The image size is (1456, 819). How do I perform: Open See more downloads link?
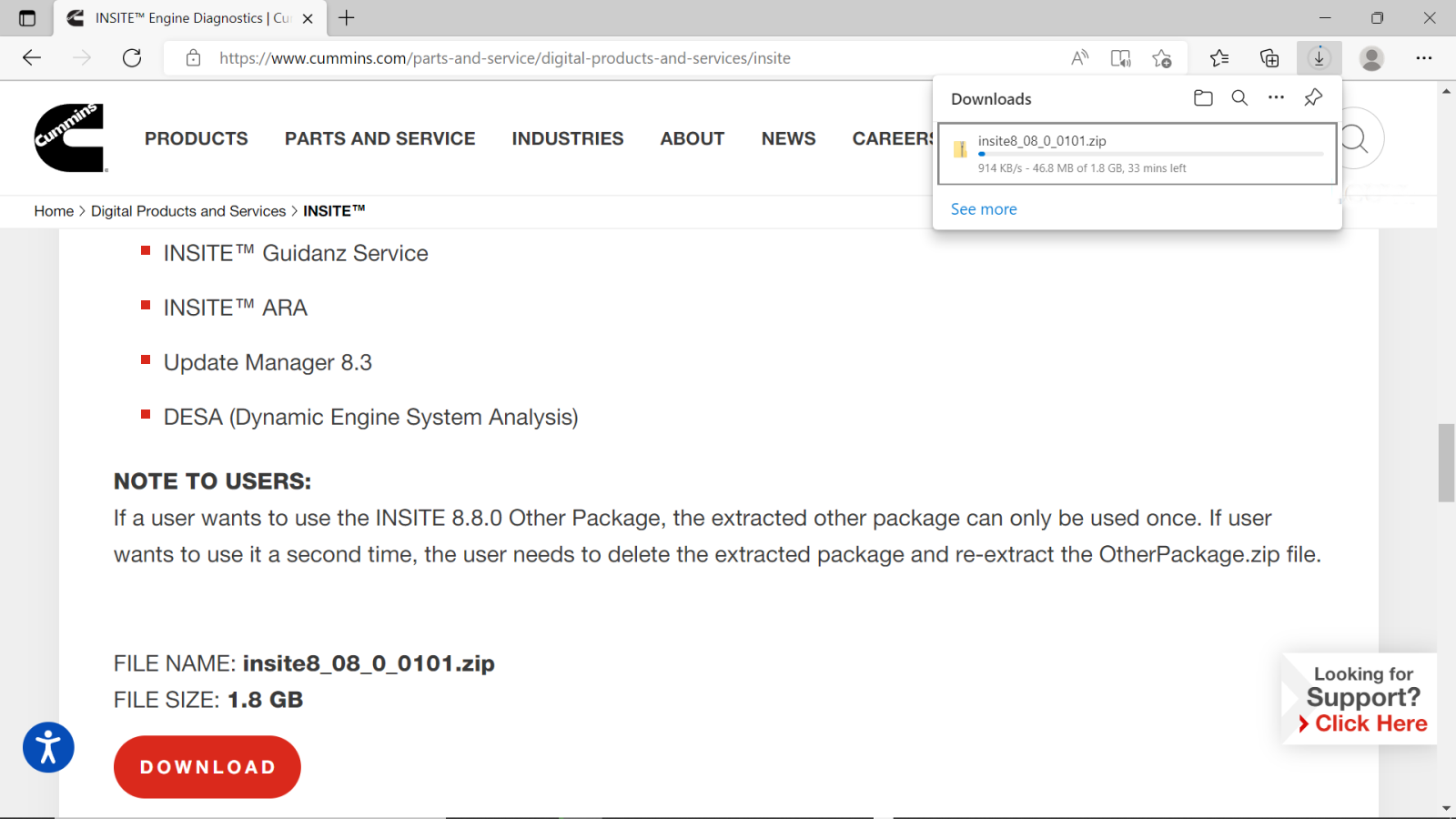click(984, 209)
